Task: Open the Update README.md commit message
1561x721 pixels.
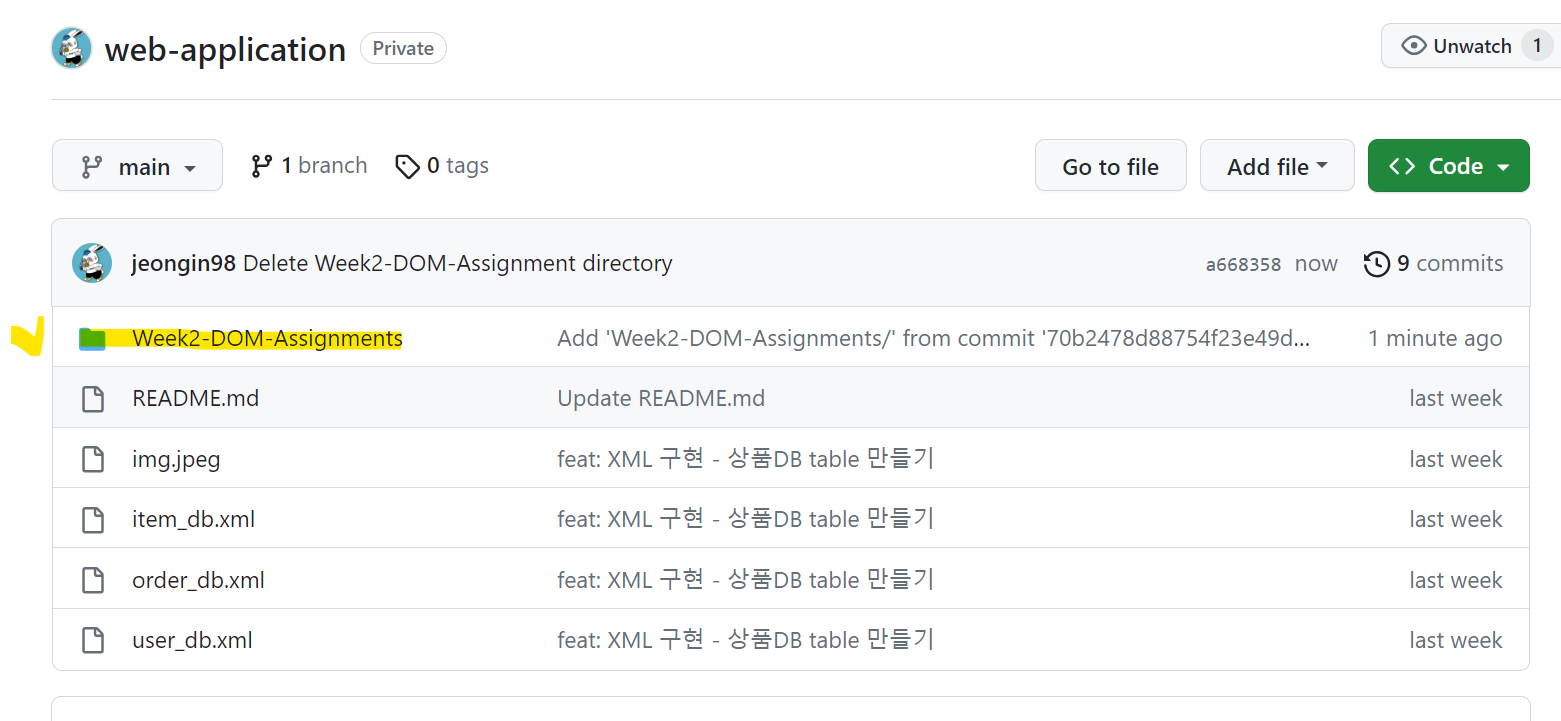Action: coord(661,399)
